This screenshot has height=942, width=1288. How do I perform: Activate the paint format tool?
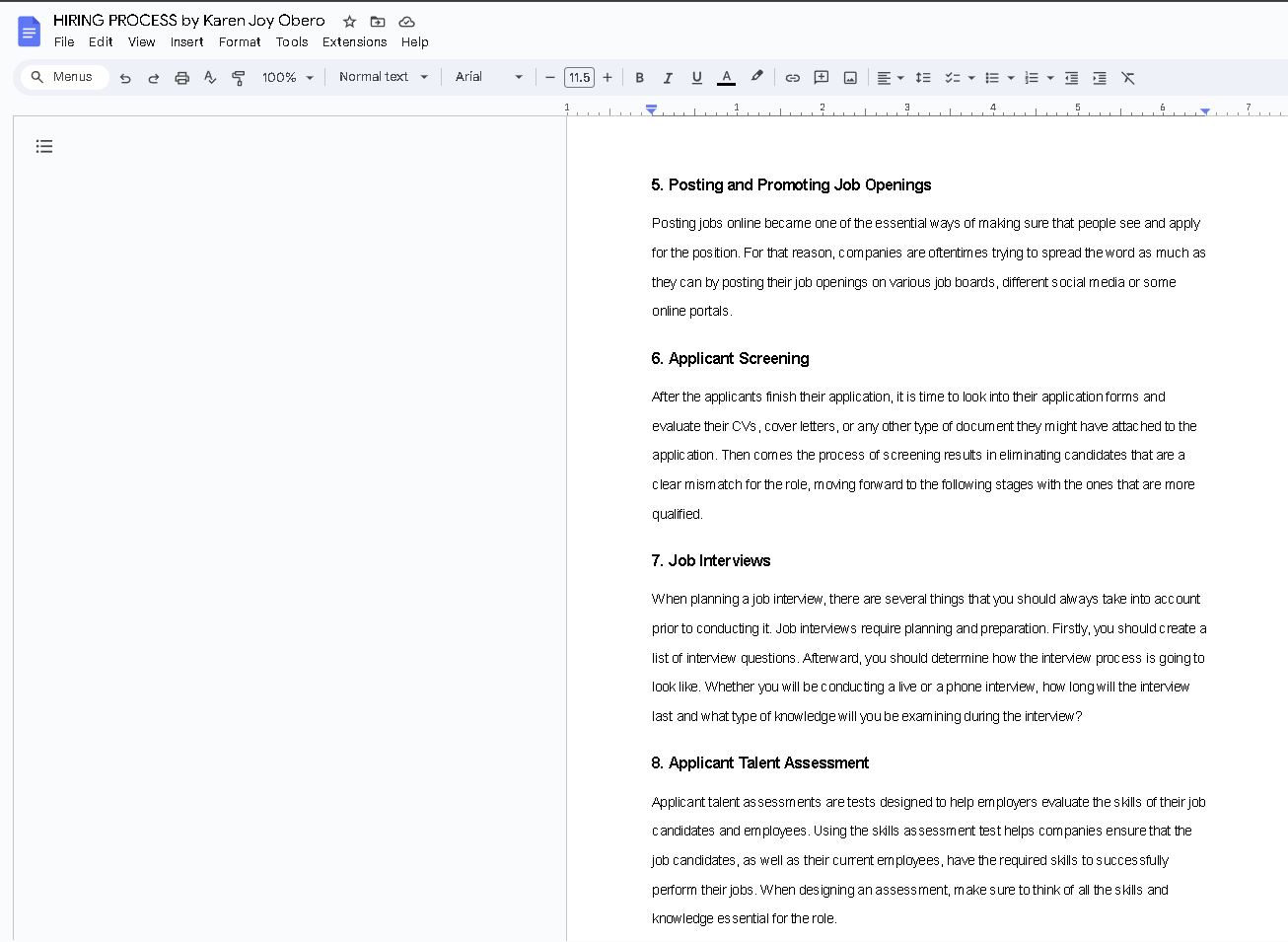point(239,78)
